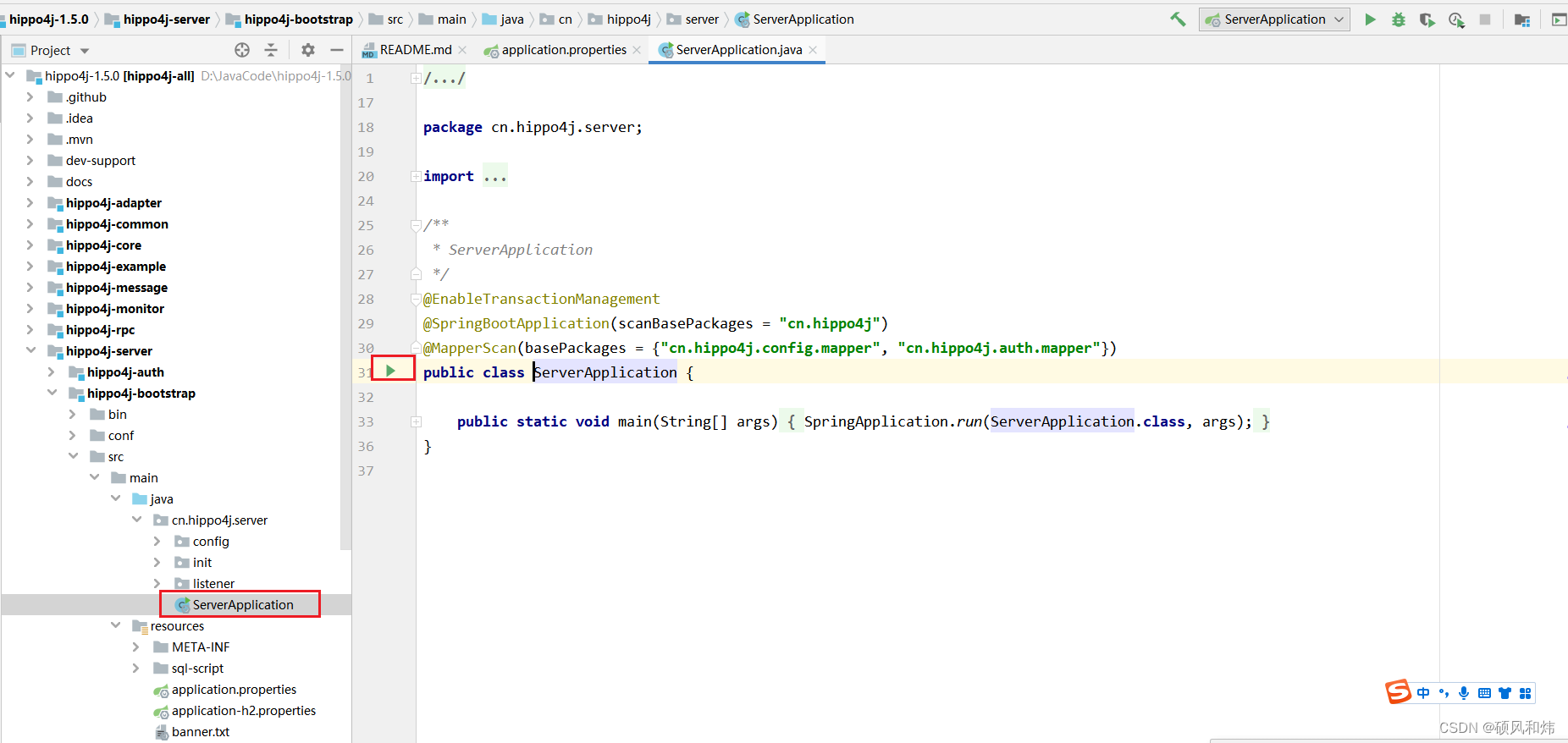This screenshot has width=1568, height=743.
Task: Select the dev-support folder
Action: coord(100,161)
